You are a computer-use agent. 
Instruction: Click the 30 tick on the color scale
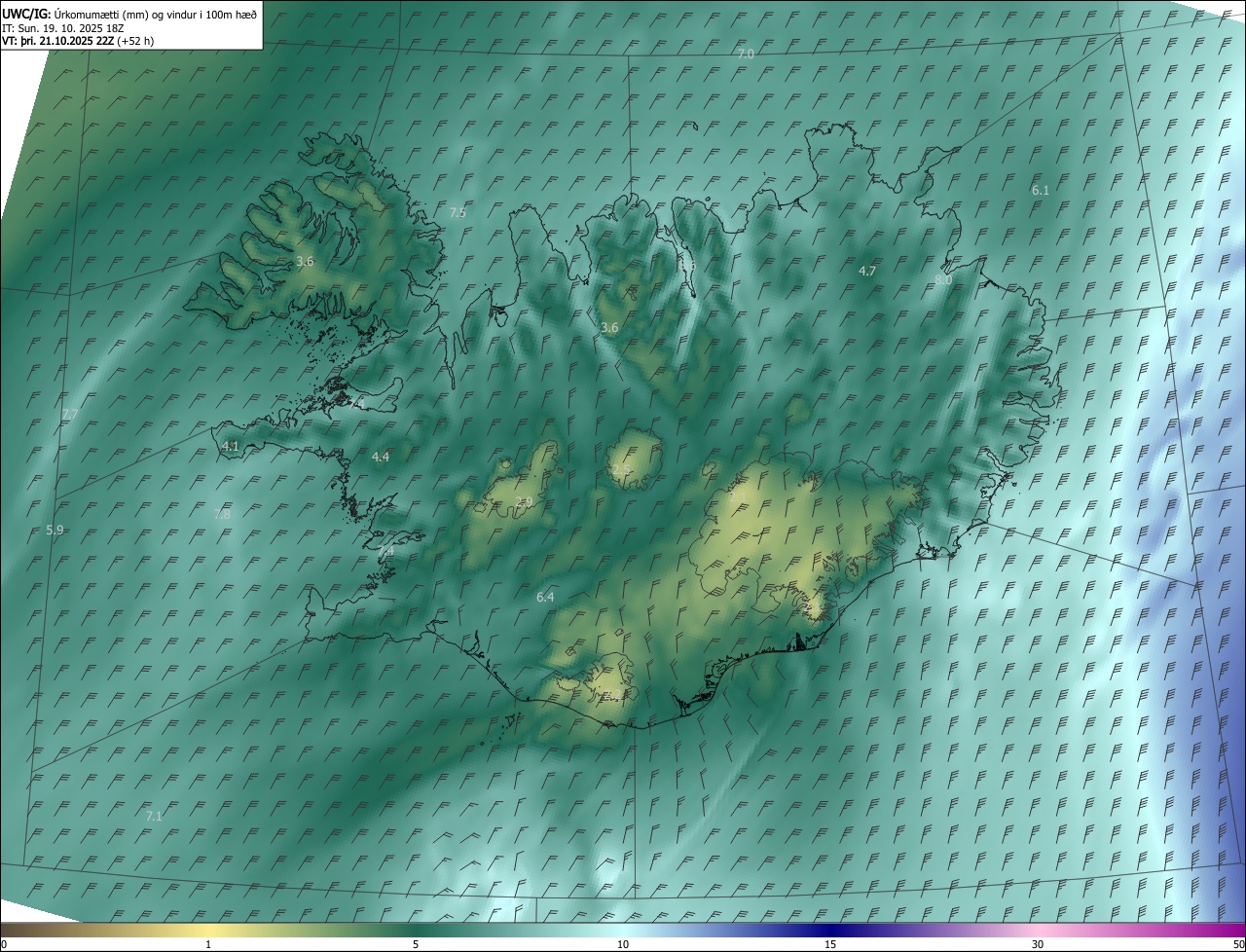click(1038, 945)
